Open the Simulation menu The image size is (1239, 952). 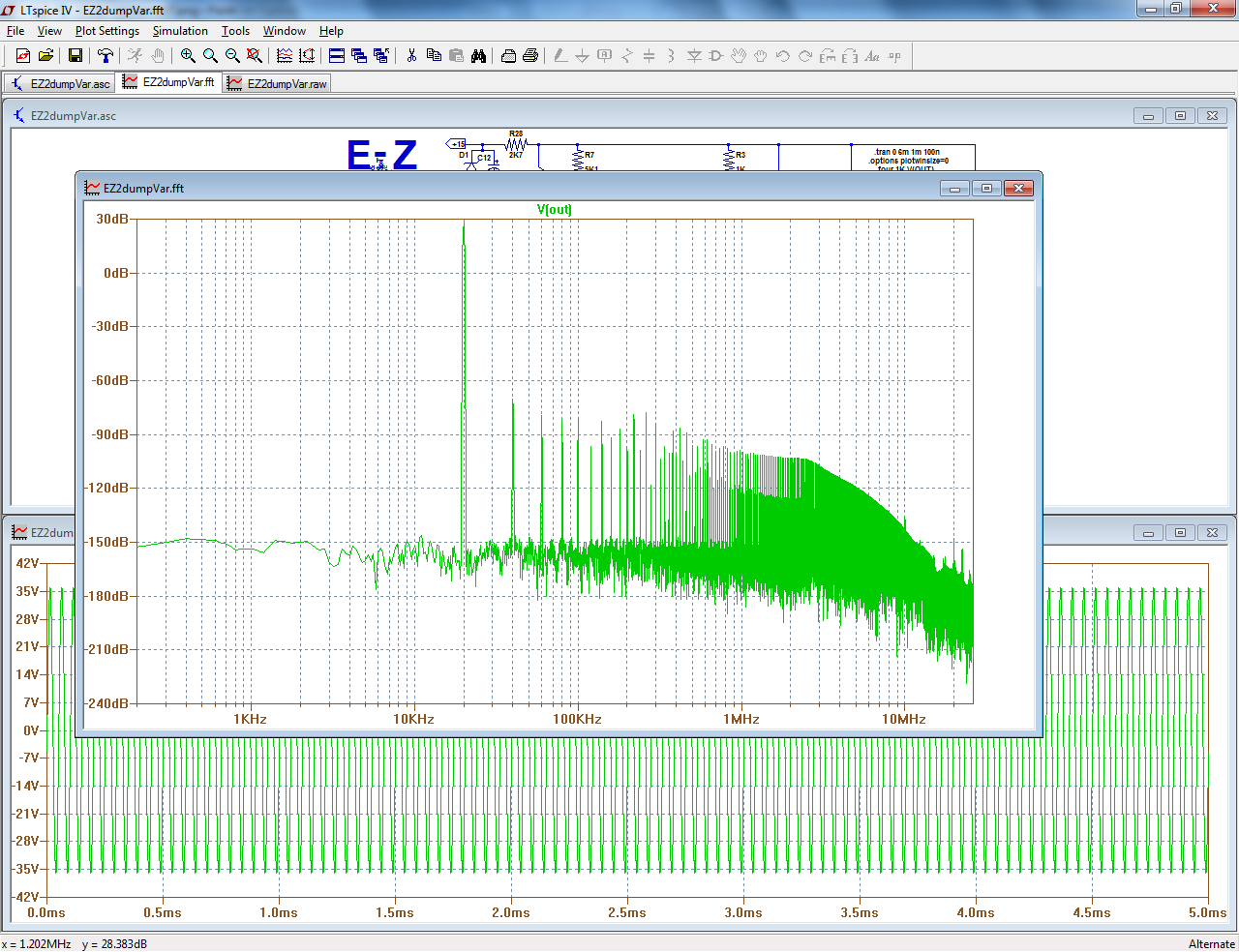click(x=180, y=31)
